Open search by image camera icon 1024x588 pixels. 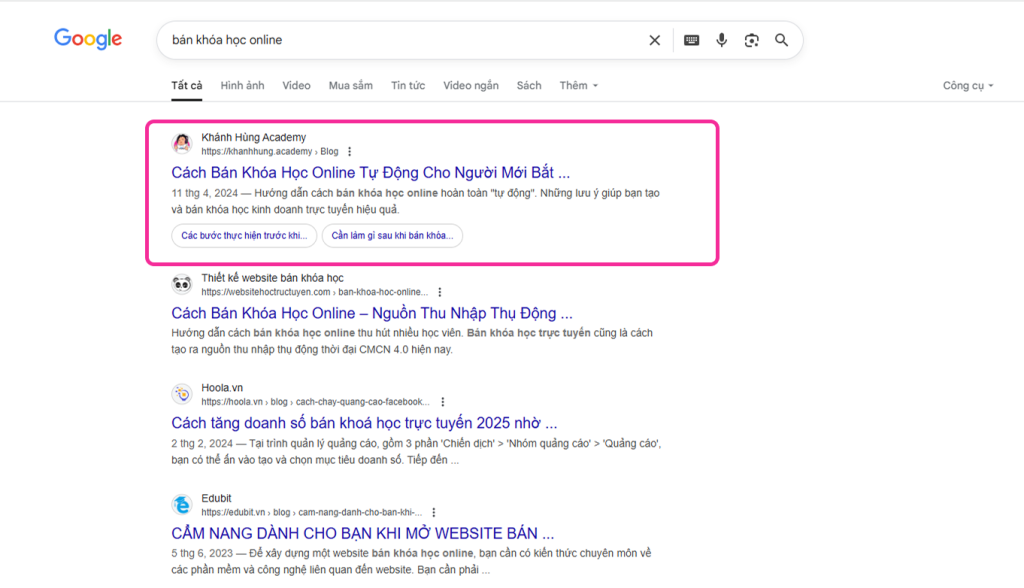(752, 41)
